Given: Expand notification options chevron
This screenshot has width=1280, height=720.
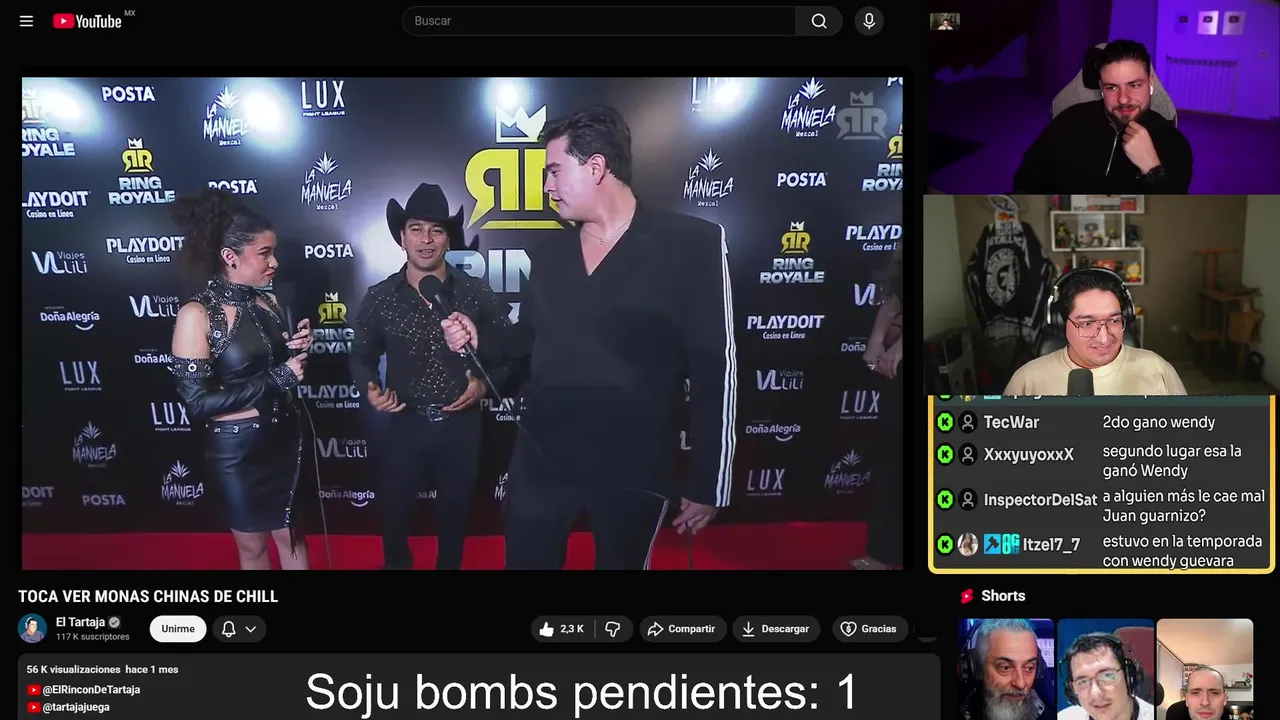Looking at the screenshot, I should click(x=251, y=629).
